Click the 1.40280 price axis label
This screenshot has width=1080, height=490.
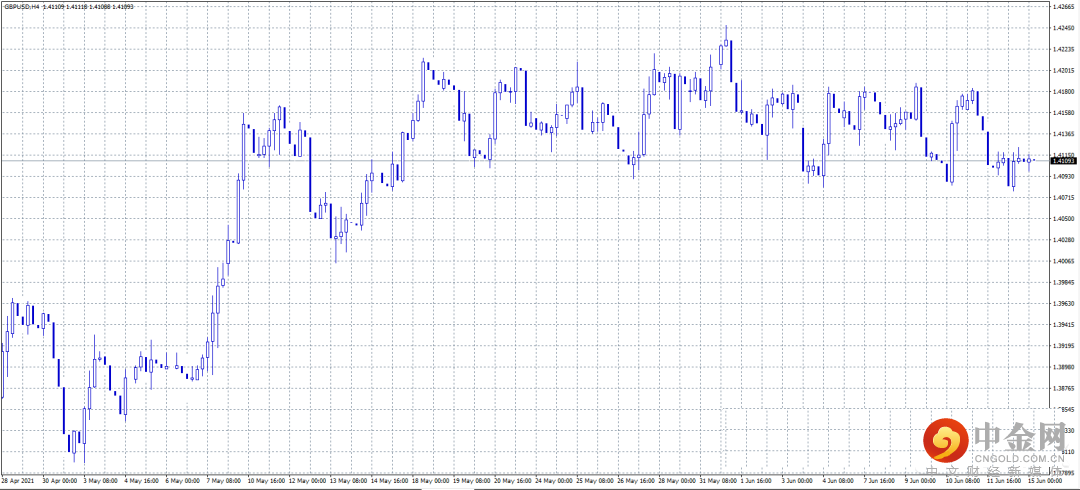1062,240
